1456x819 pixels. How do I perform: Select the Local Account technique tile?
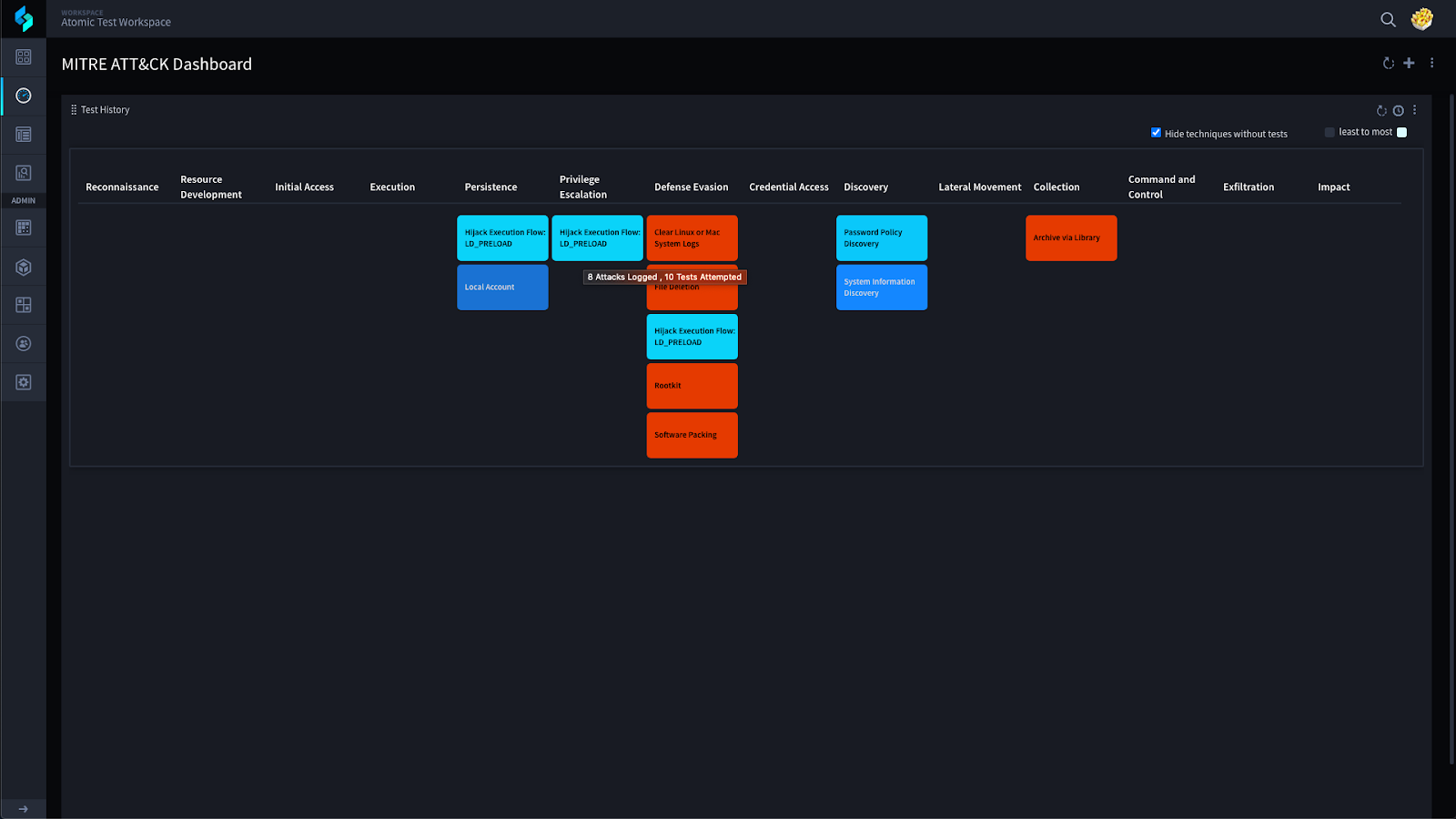click(502, 287)
